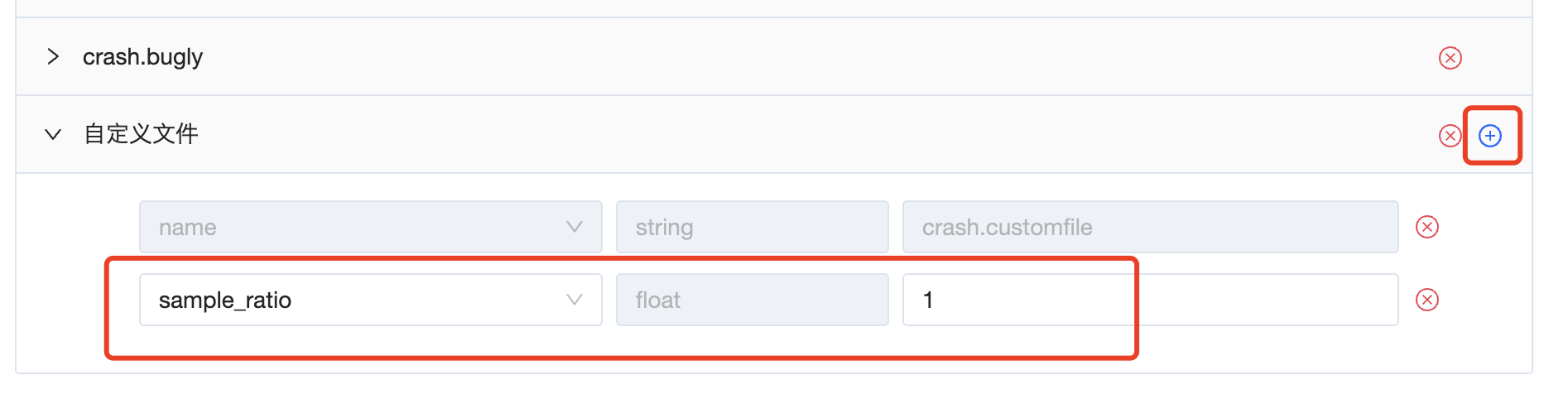Viewport: 1568px width, 399px height.
Task: Focus the sample_ratio value input containing 1
Action: coord(1149,300)
